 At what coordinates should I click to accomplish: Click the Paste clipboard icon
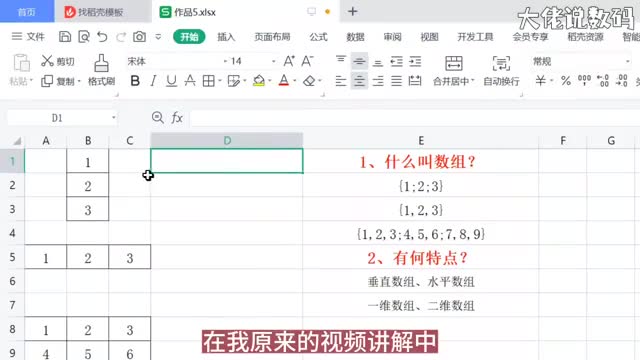[21, 63]
